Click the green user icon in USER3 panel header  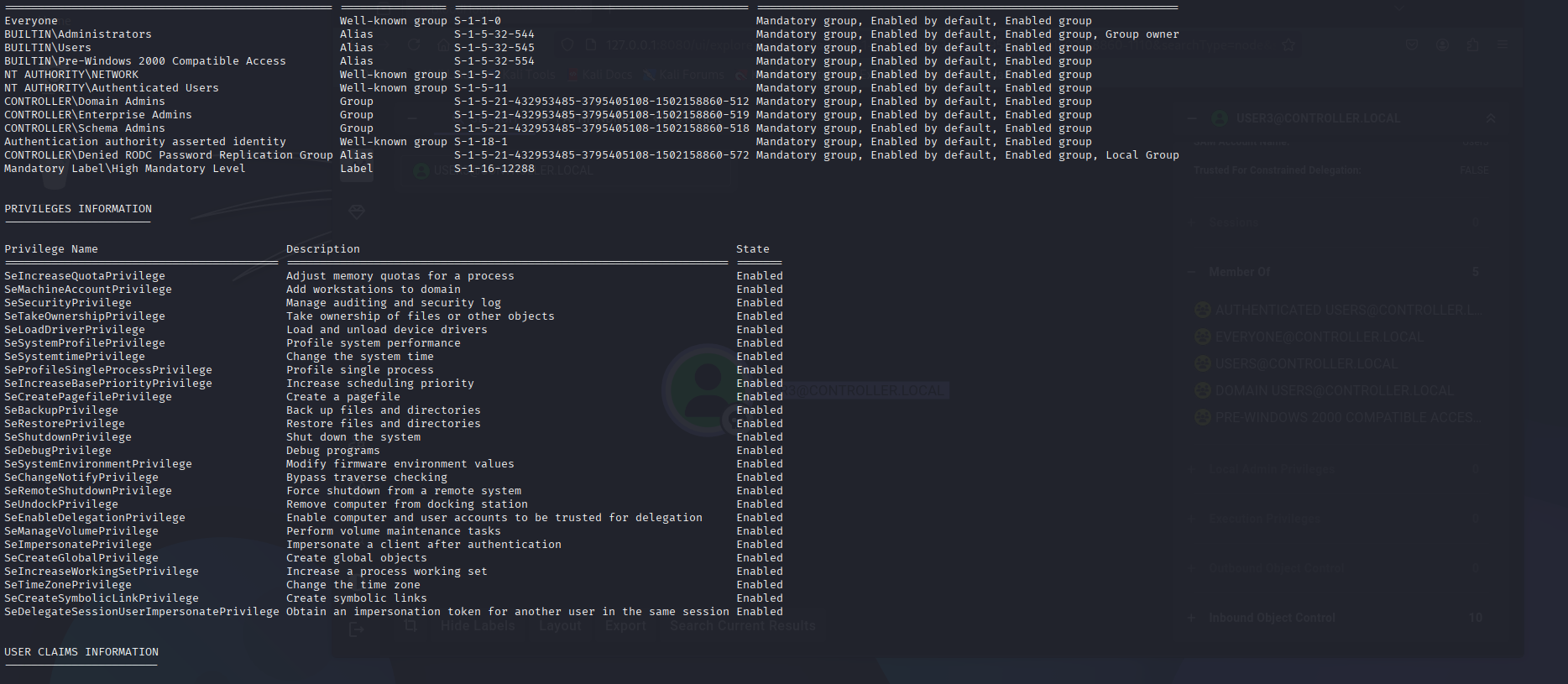coord(1220,118)
